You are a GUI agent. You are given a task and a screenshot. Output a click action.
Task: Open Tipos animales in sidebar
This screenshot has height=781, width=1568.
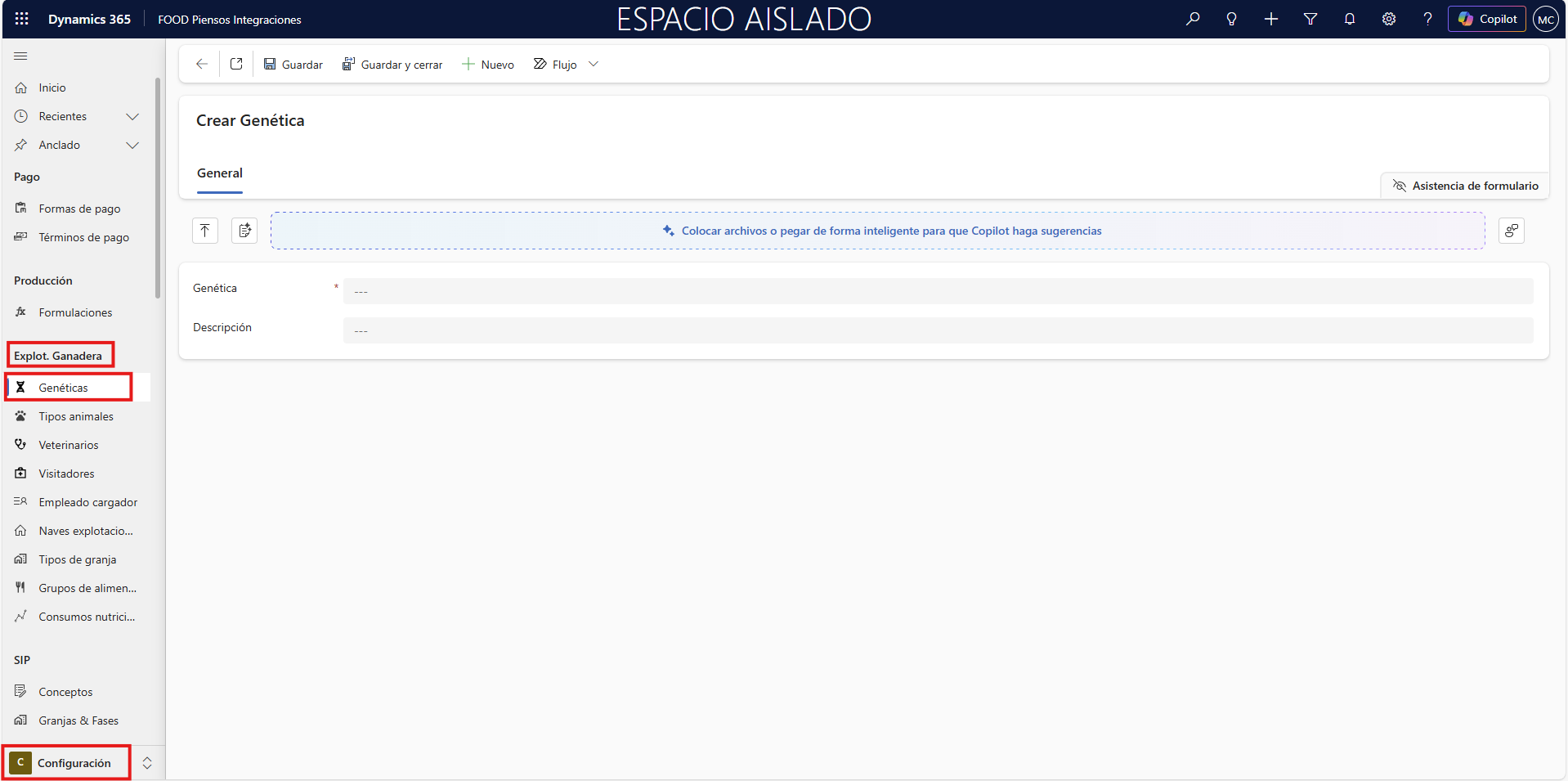pos(76,416)
